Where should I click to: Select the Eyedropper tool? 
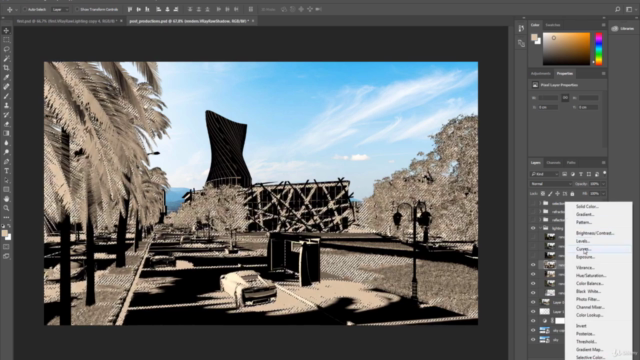[x=6, y=78]
